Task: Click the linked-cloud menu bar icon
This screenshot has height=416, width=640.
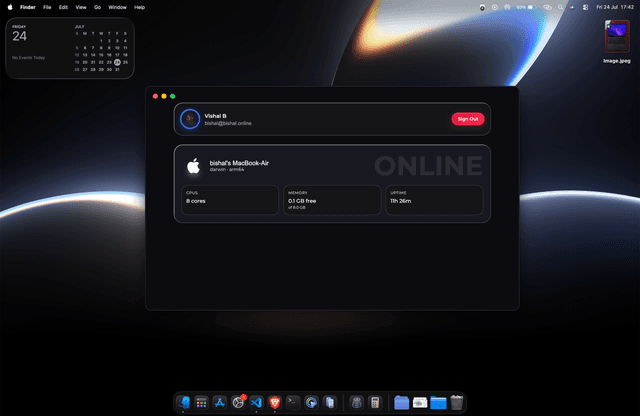Action: pos(547,7)
